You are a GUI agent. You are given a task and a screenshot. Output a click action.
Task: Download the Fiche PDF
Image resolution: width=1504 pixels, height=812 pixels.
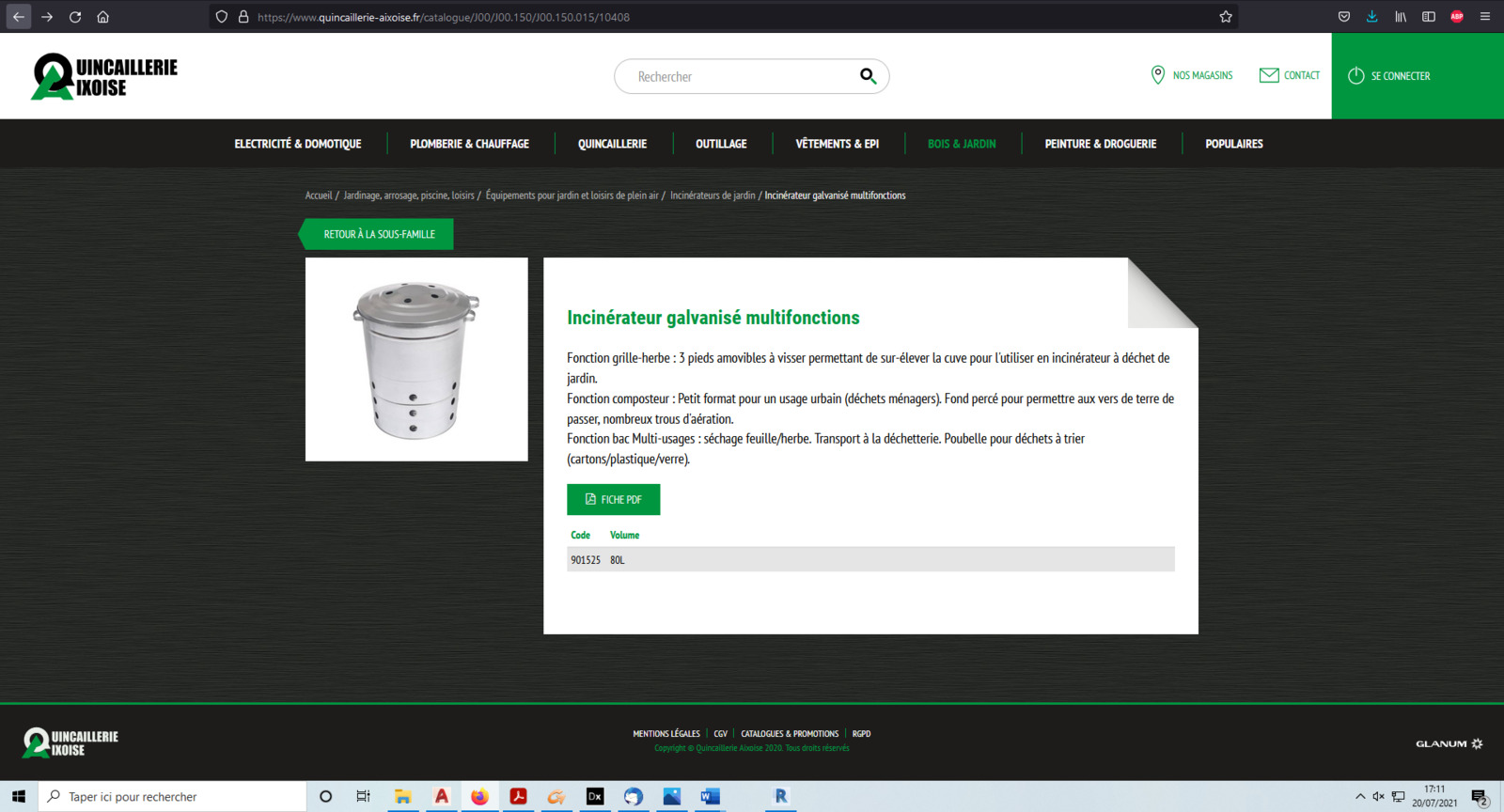pos(613,500)
